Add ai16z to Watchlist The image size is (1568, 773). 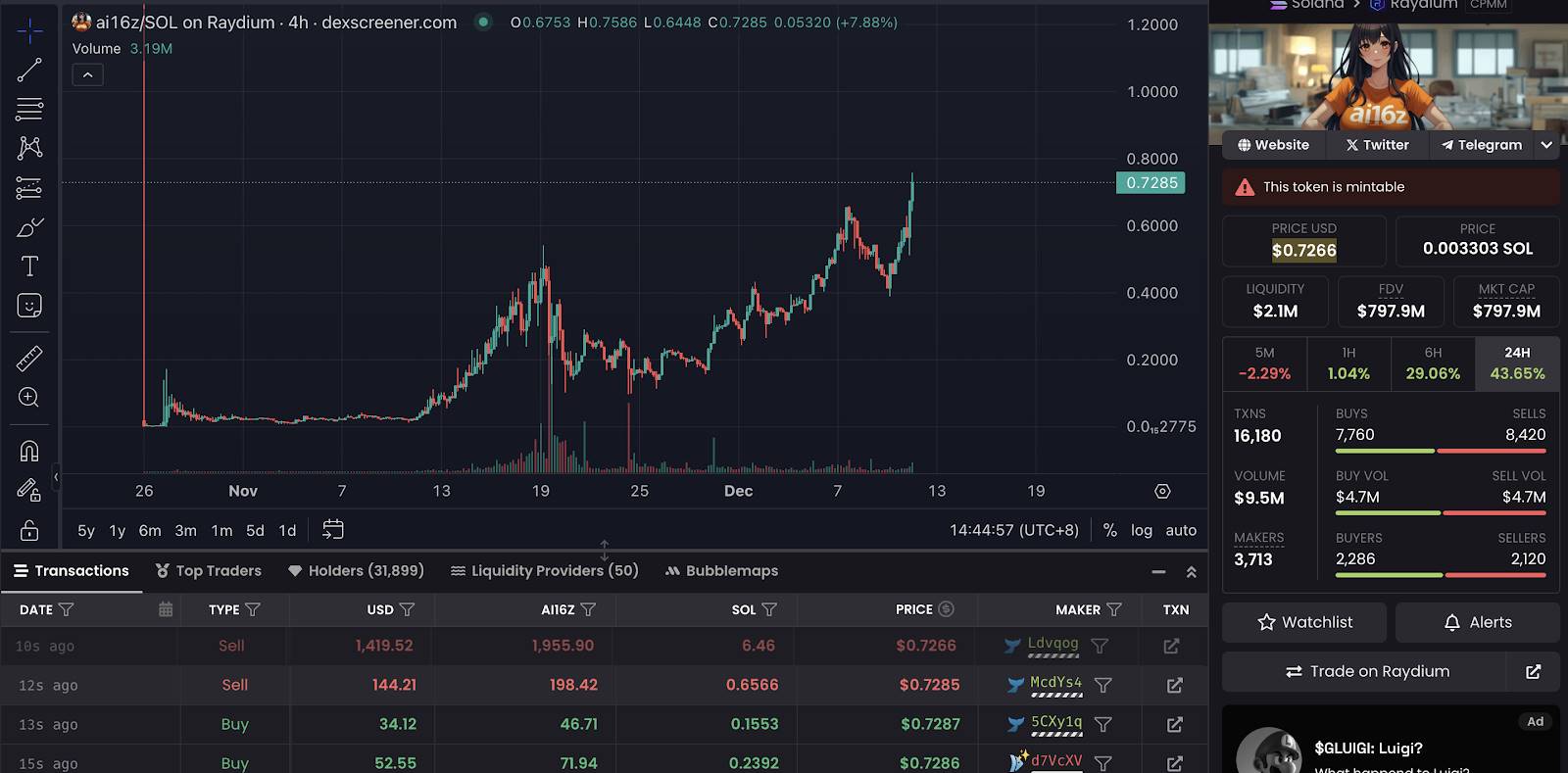1304,622
